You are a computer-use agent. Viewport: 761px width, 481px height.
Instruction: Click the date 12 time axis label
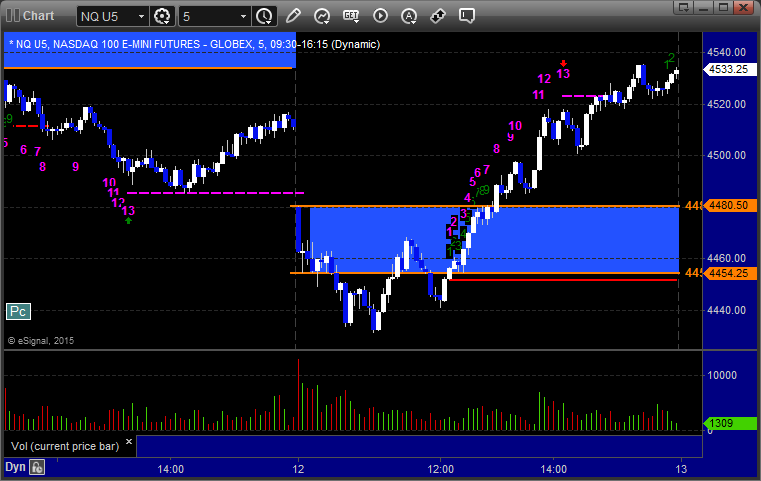pos(298,469)
